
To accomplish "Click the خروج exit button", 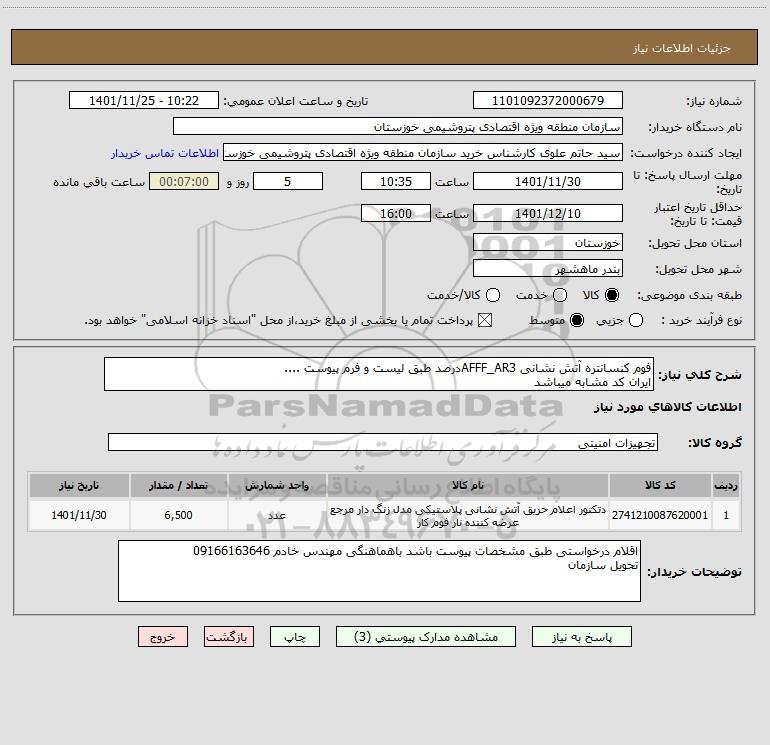I will click(x=163, y=637).
